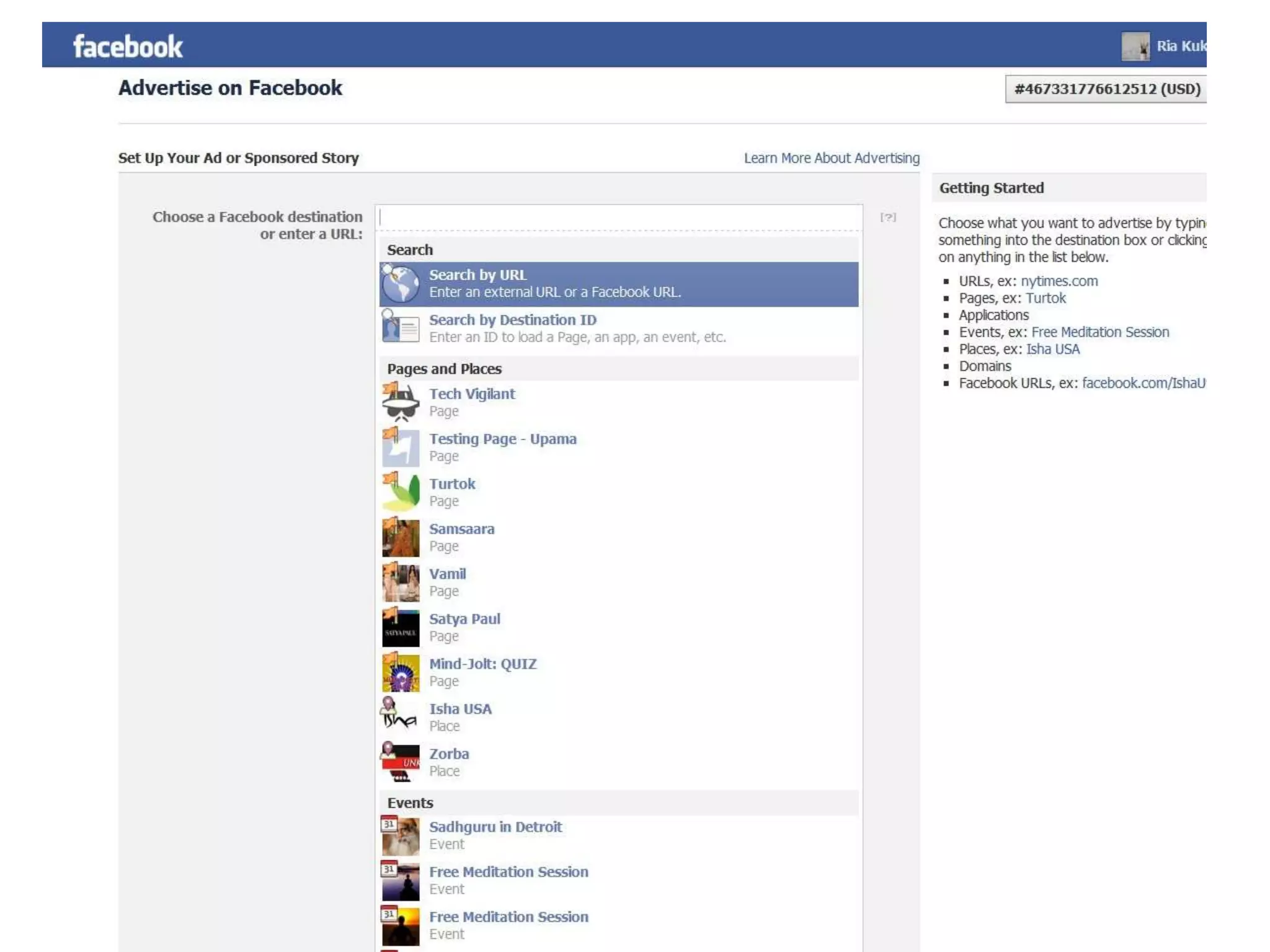The height and width of the screenshot is (952, 1270).
Task: Click Ria's profile picture in header
Action: (1135, 46)
